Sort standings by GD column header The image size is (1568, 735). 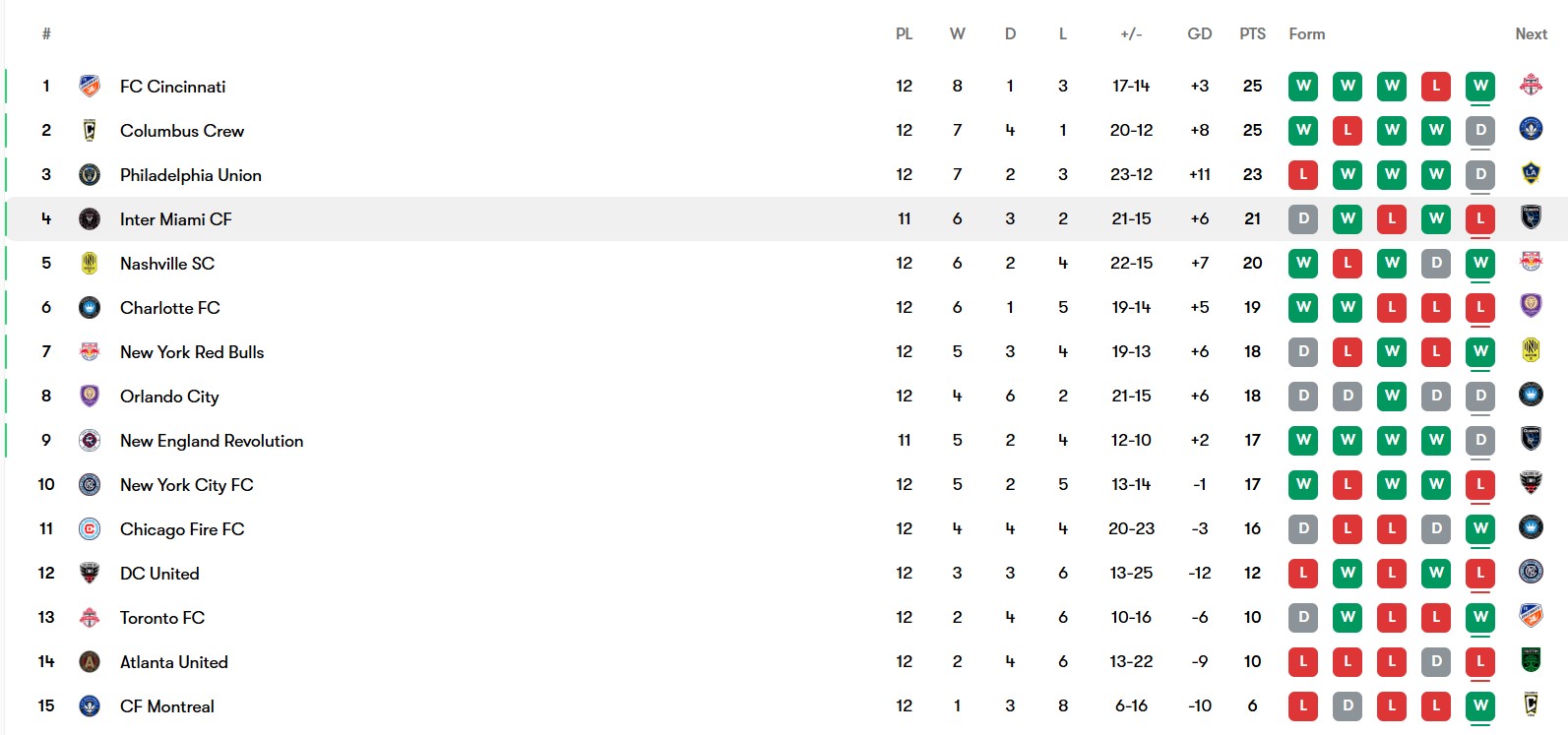[x=1199, y=34]
